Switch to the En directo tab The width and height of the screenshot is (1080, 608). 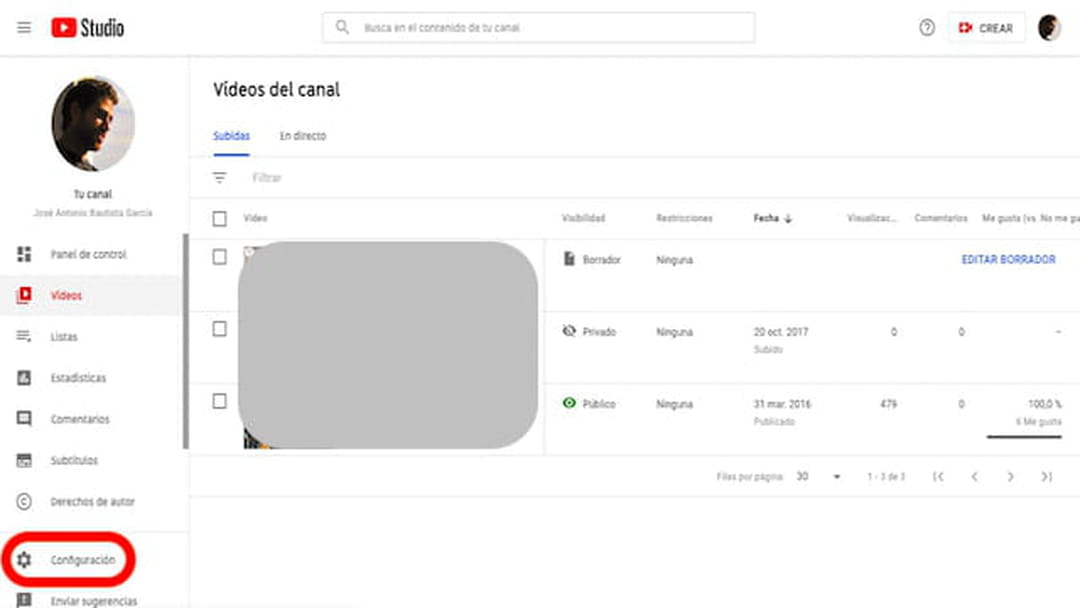coord(302,135)
